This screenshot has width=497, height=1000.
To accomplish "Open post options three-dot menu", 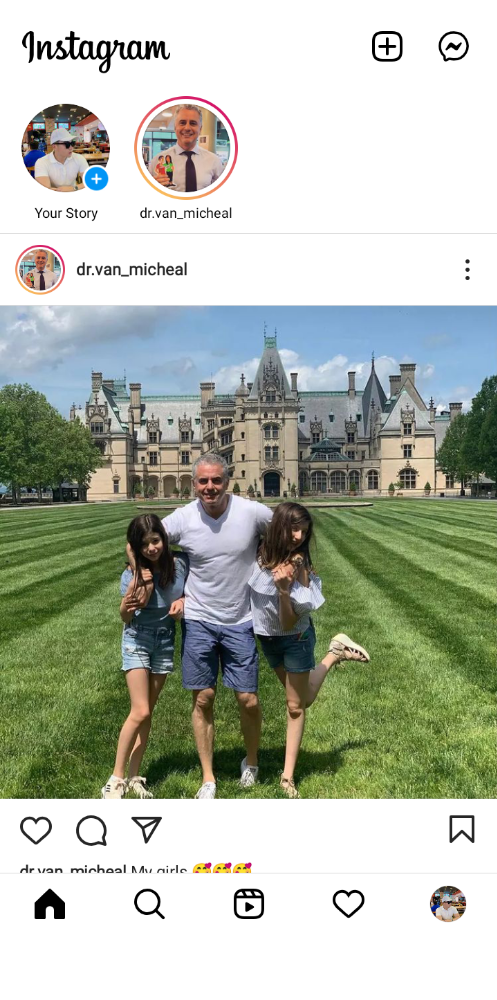I will click(467, 270).
